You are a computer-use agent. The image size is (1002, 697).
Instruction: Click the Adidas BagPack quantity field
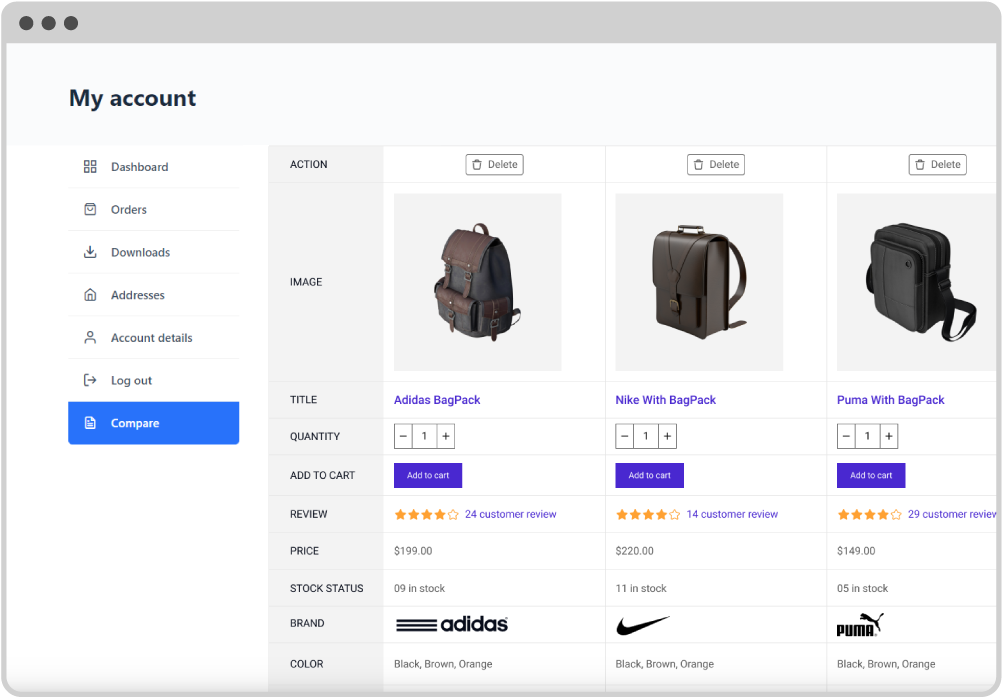pos(424,436)
